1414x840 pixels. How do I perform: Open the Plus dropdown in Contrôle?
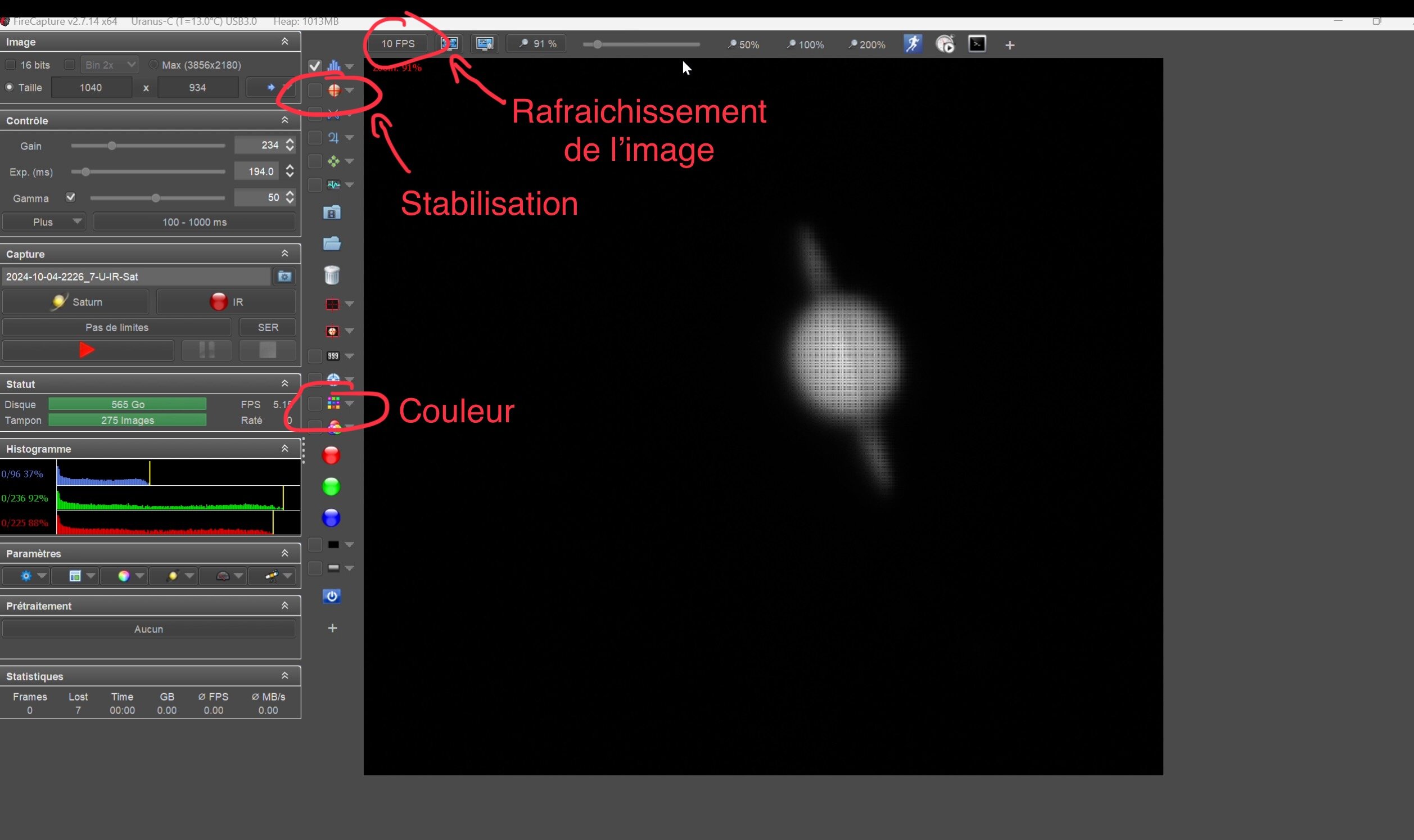click(43, 222)
